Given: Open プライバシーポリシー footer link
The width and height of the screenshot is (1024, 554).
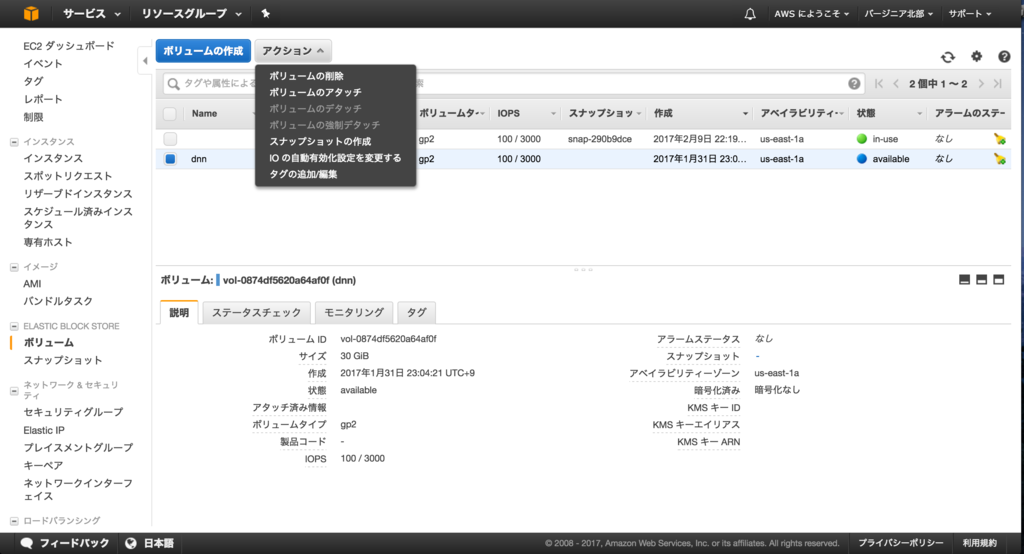Looking at the screenshot, I should (x=901, y=543).
